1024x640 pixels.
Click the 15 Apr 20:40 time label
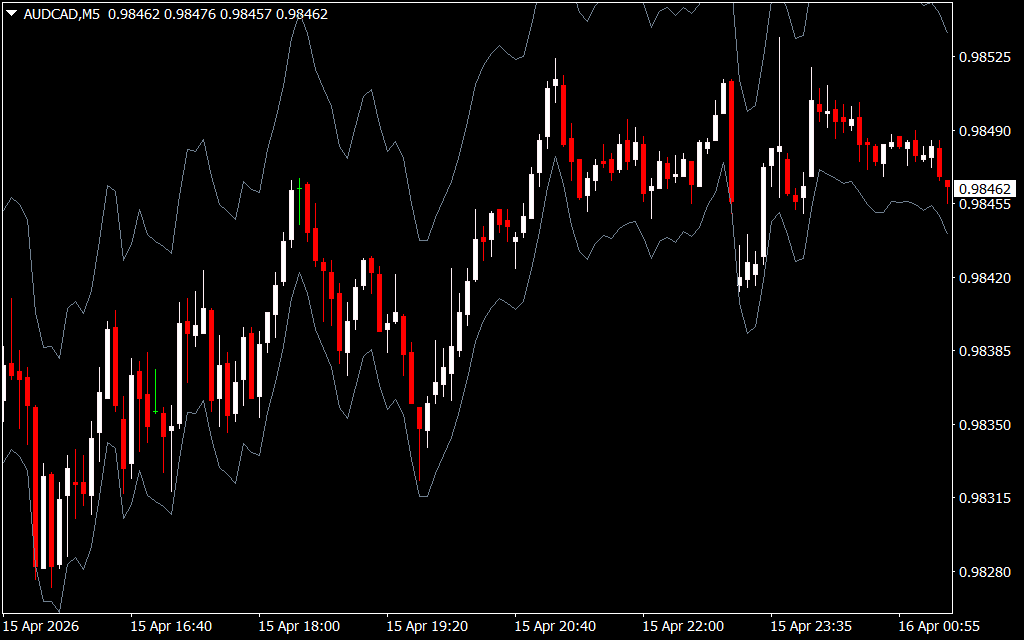[x=555, y=626]
